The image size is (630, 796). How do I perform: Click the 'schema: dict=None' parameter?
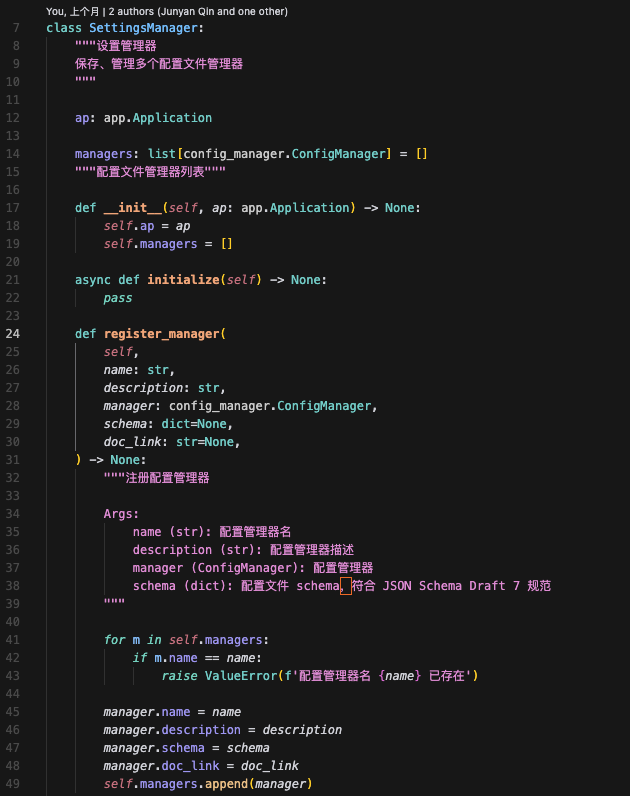point(167,424)
